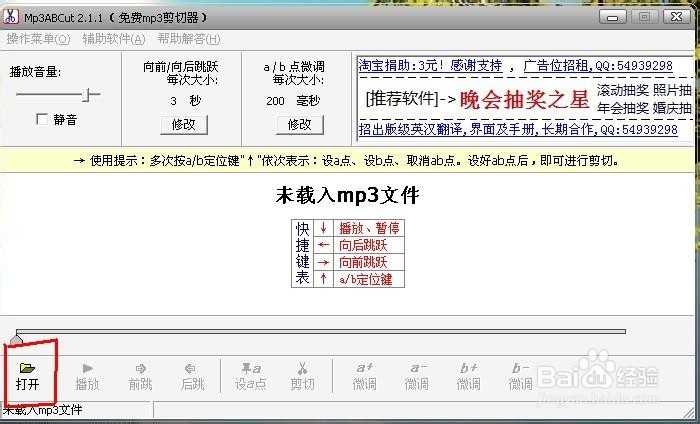The image size is (700, 424).
Task: Click 修改 under a/b点微调 size
Action: (300, 125)
